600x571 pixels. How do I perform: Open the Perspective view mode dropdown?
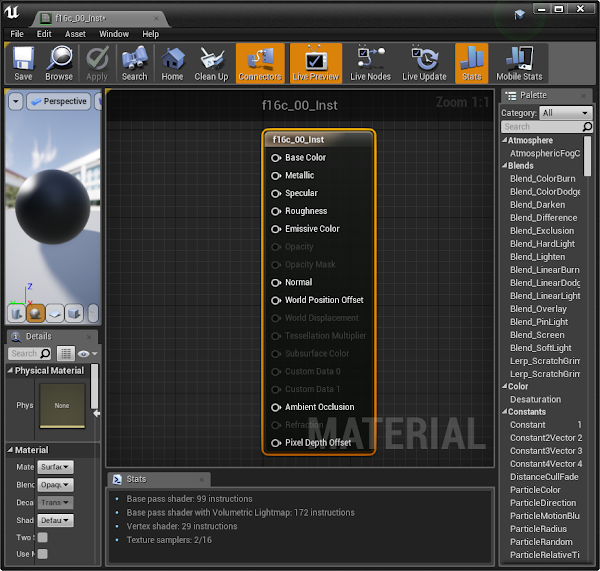pos(59,101)
